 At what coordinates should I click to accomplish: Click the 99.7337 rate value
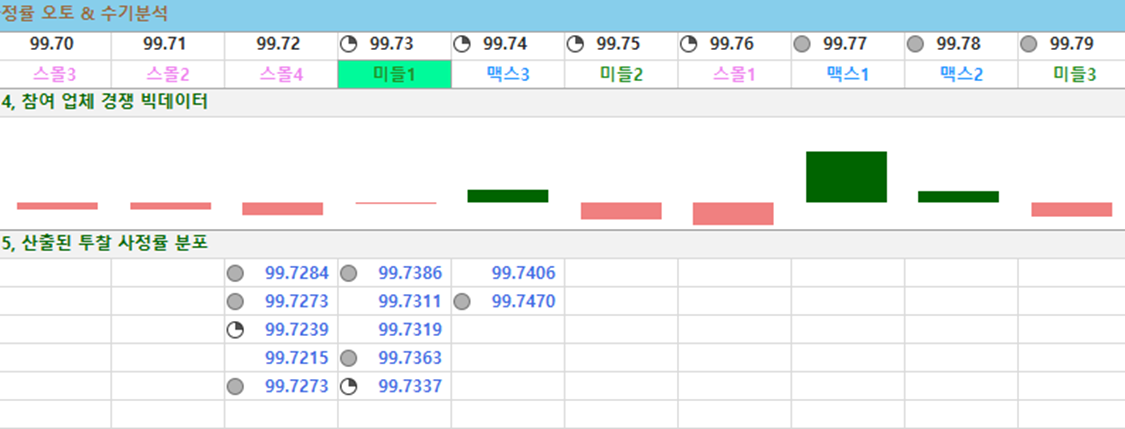(410, 387)
